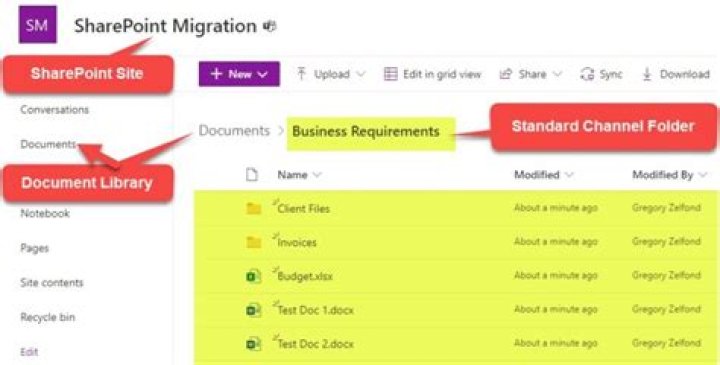720x365 pixels.
Task: Click the file type column header icon
Action: pyautogui.click(x=252, y=174)
